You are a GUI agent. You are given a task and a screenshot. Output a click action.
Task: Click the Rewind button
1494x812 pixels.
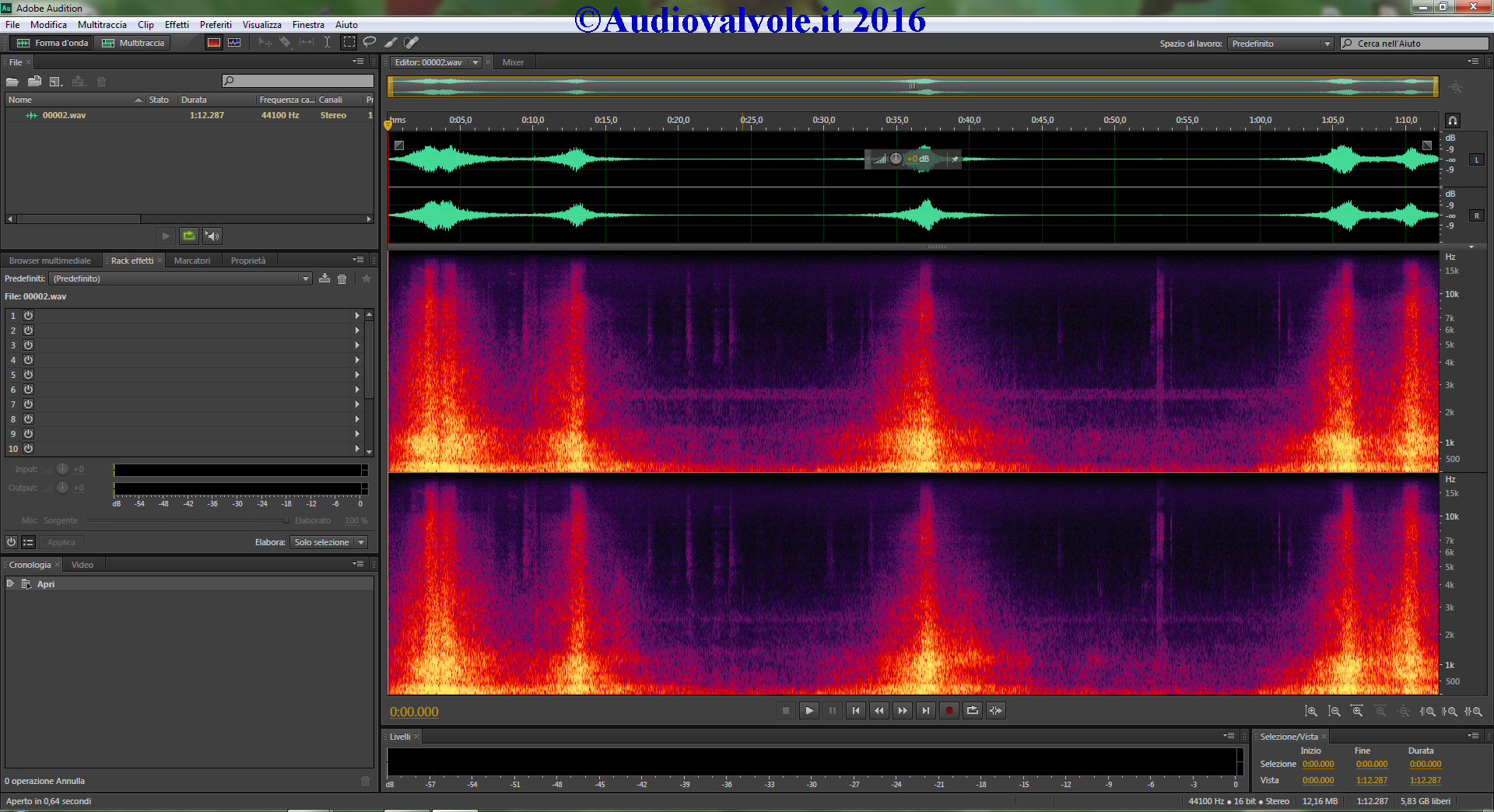[879, 710]
